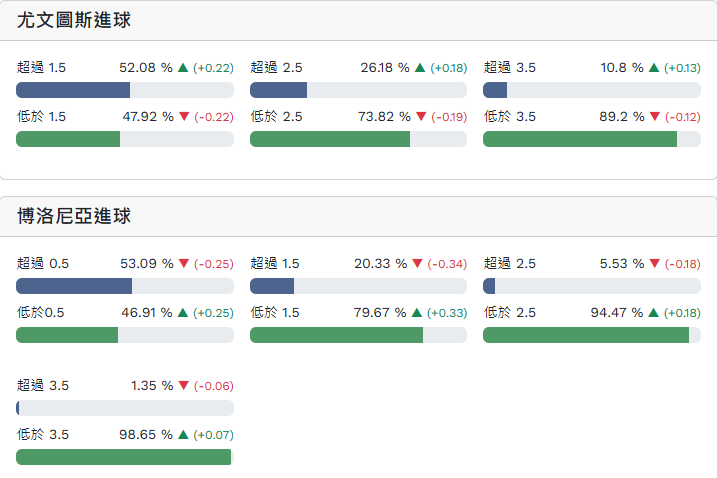Select the green up arrow beside 98.65 %
The image size is (717, 478).
183,435
